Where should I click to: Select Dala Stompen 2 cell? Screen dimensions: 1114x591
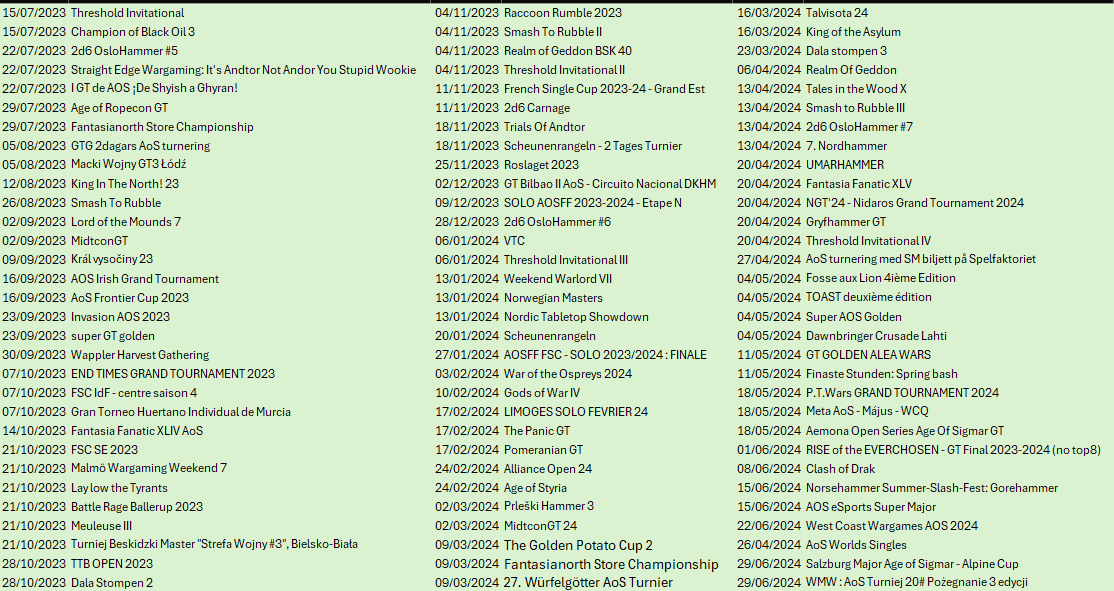[112, 583]
